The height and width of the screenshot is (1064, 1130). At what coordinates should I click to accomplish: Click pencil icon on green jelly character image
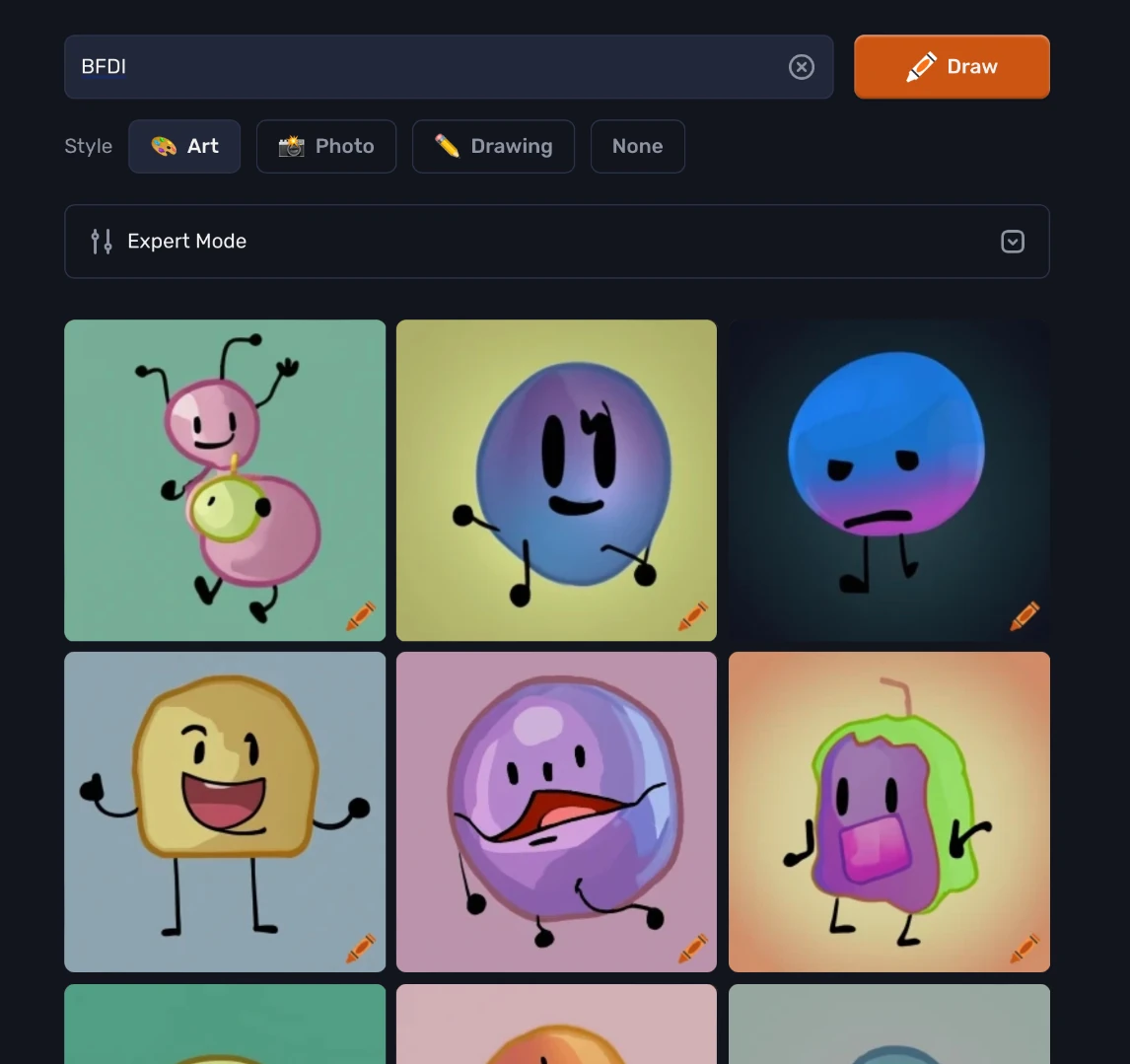1024,948
